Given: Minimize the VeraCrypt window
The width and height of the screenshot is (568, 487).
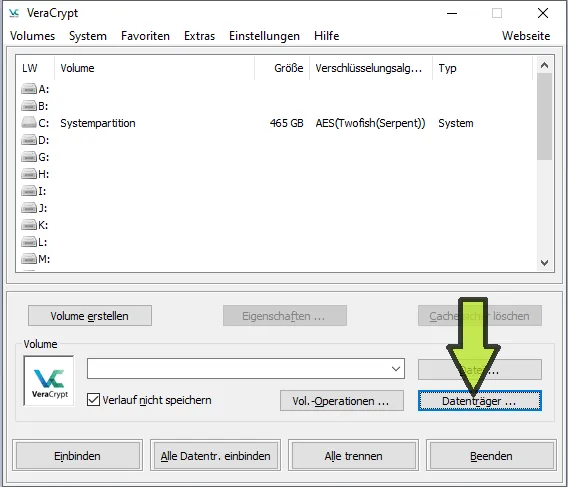Looking at the screenshot, I should [x=452, y=13].
